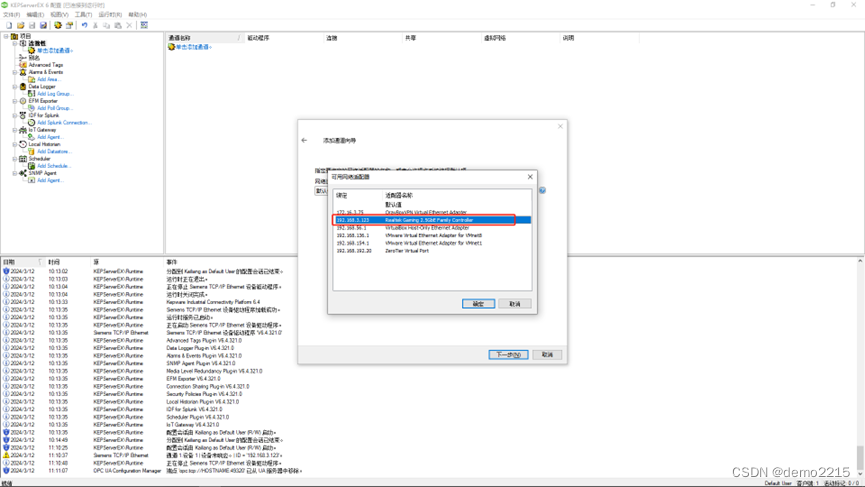Open the 帮助(H) menu
865x487 pixels.
coord(137,15)
